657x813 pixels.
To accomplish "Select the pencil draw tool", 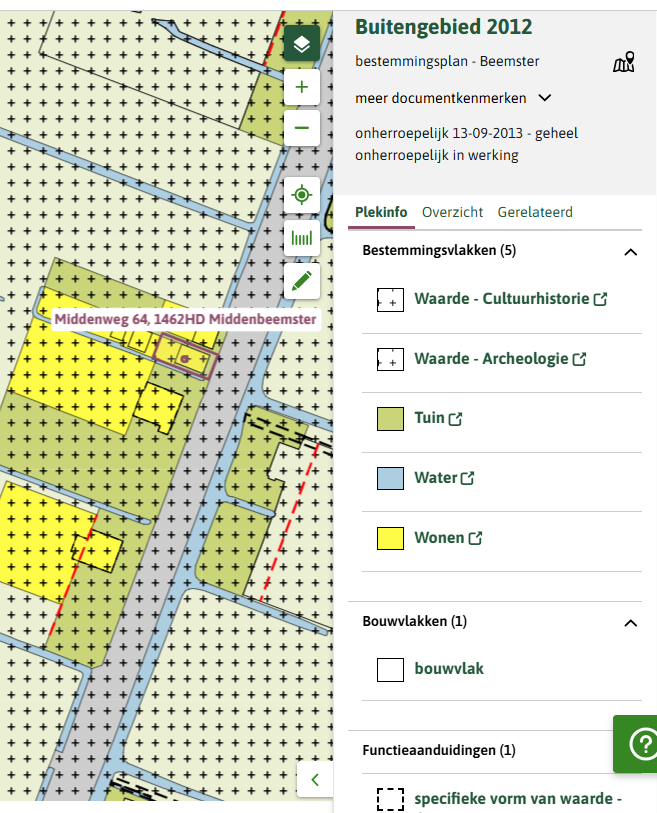I will pyautogui.click(x=301, y=281).
